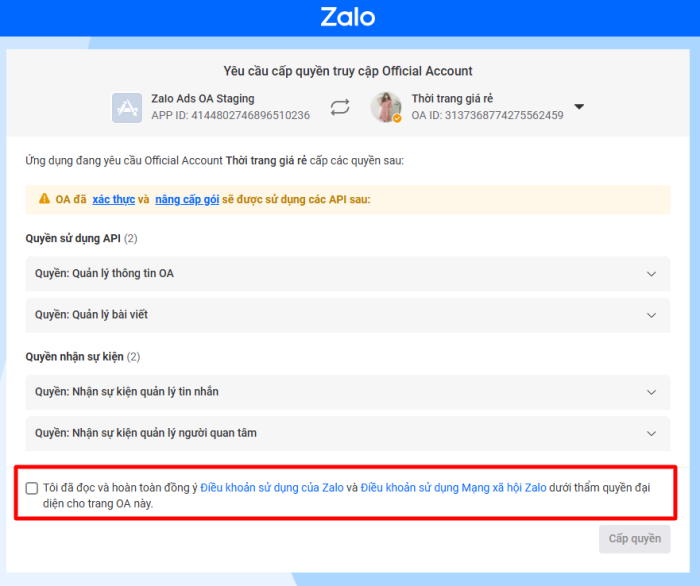Expand Quyền: Quản lý bài viết
The image size is (700, 586).
click(x=348, y=315)
